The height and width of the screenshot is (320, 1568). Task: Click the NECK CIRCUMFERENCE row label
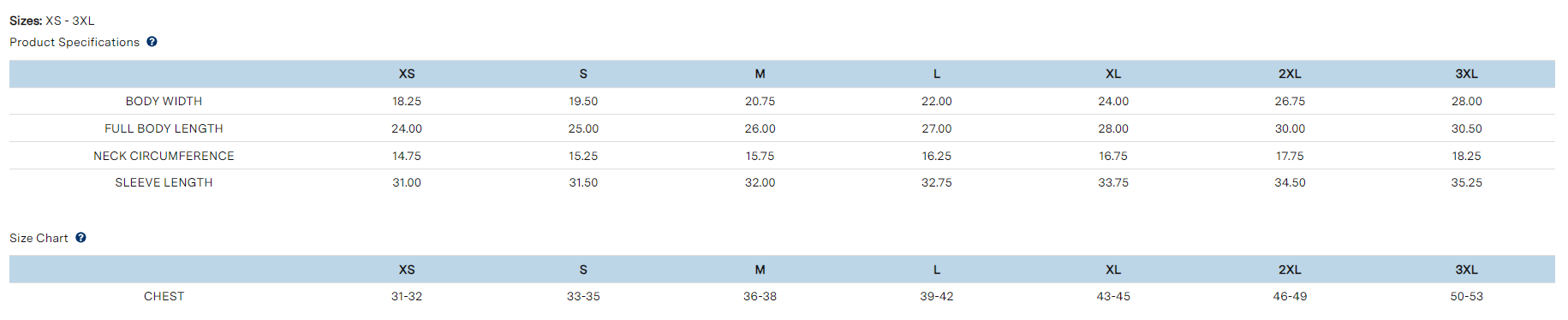pyautogui.click(x=164, y=156)
